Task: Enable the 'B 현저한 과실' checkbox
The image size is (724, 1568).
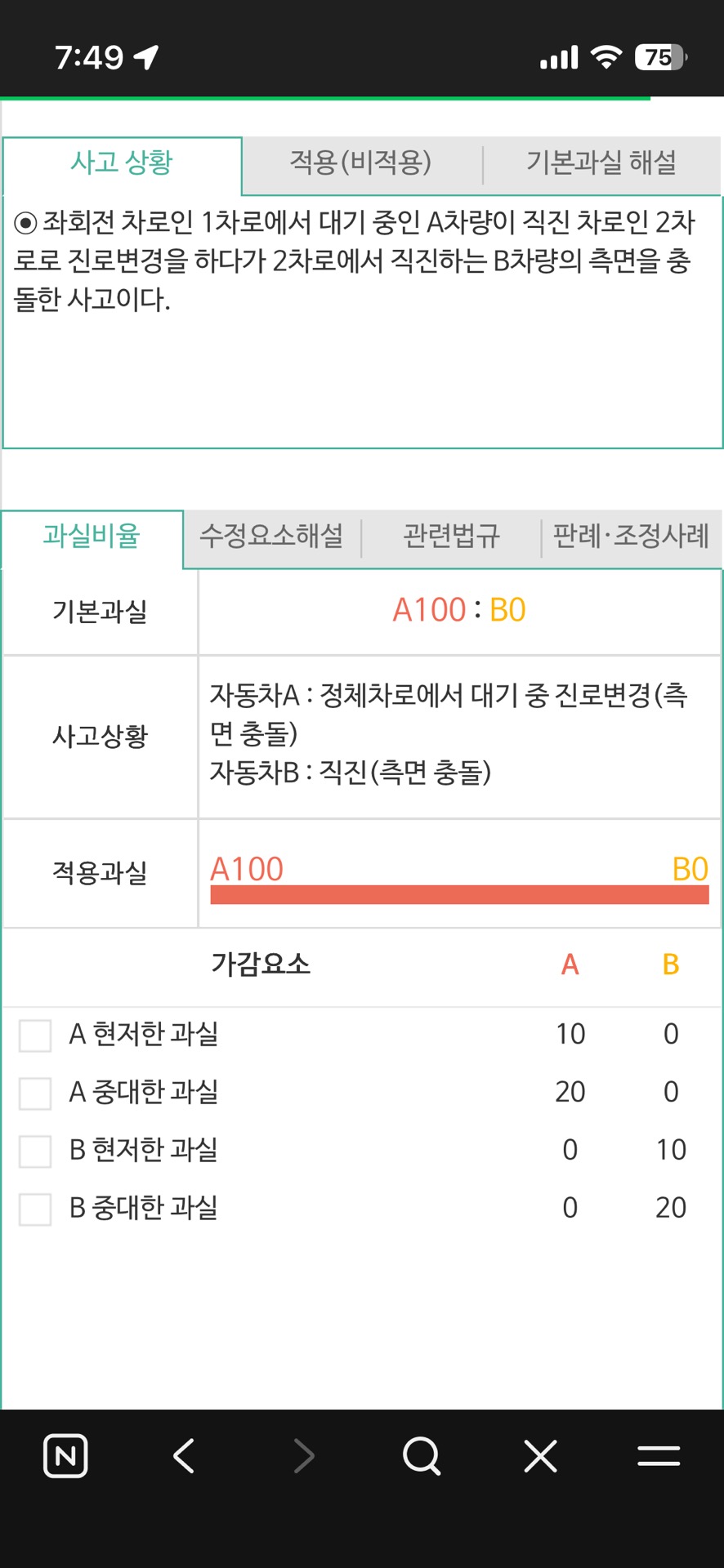Action: coord(35,1151)
